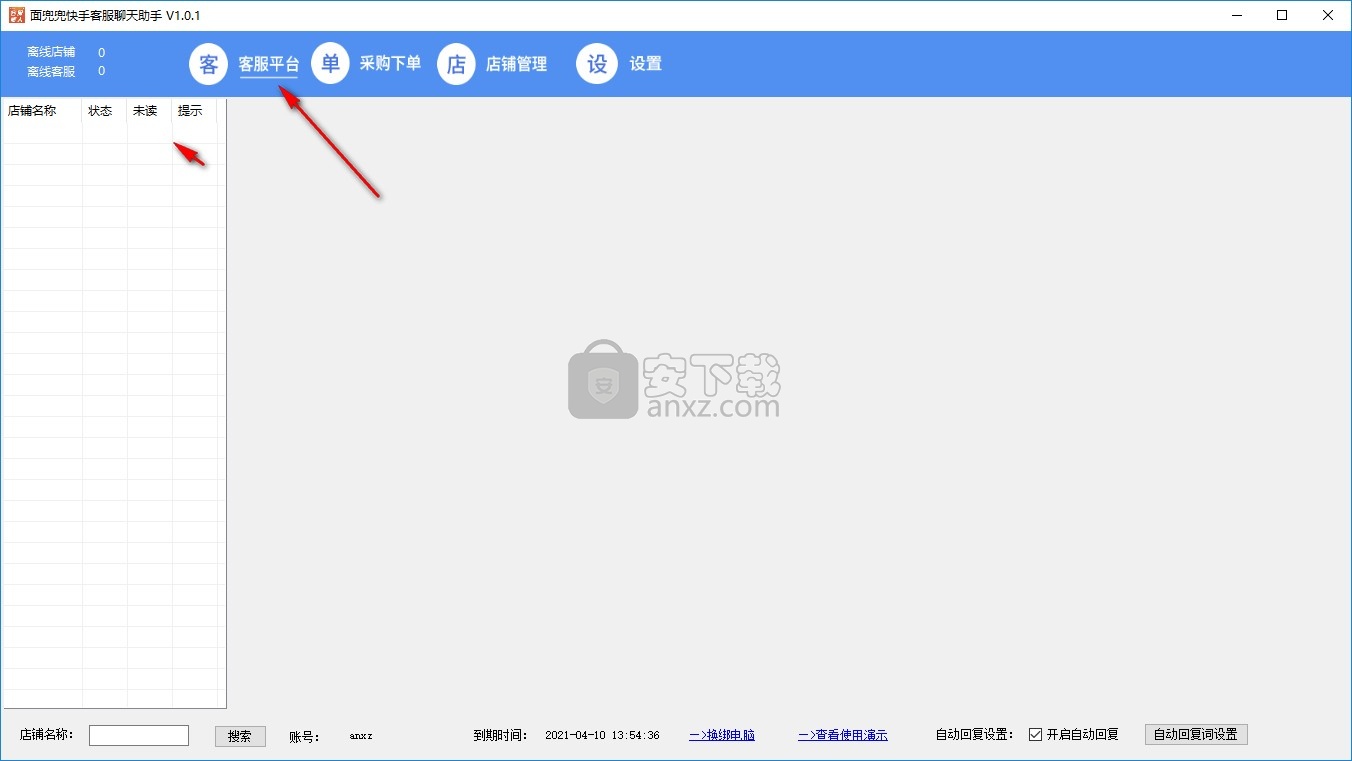Open the 设置 tab
This screenshot has width=1352, height=761.
pos(645,64)
